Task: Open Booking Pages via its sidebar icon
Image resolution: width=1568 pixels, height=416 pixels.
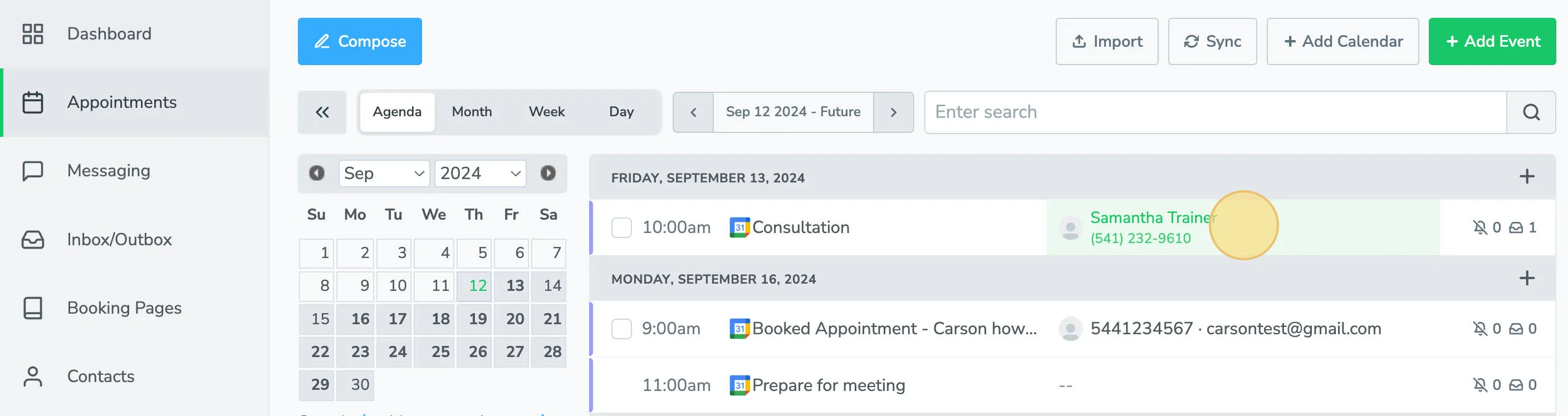Action: pos(32,308)
